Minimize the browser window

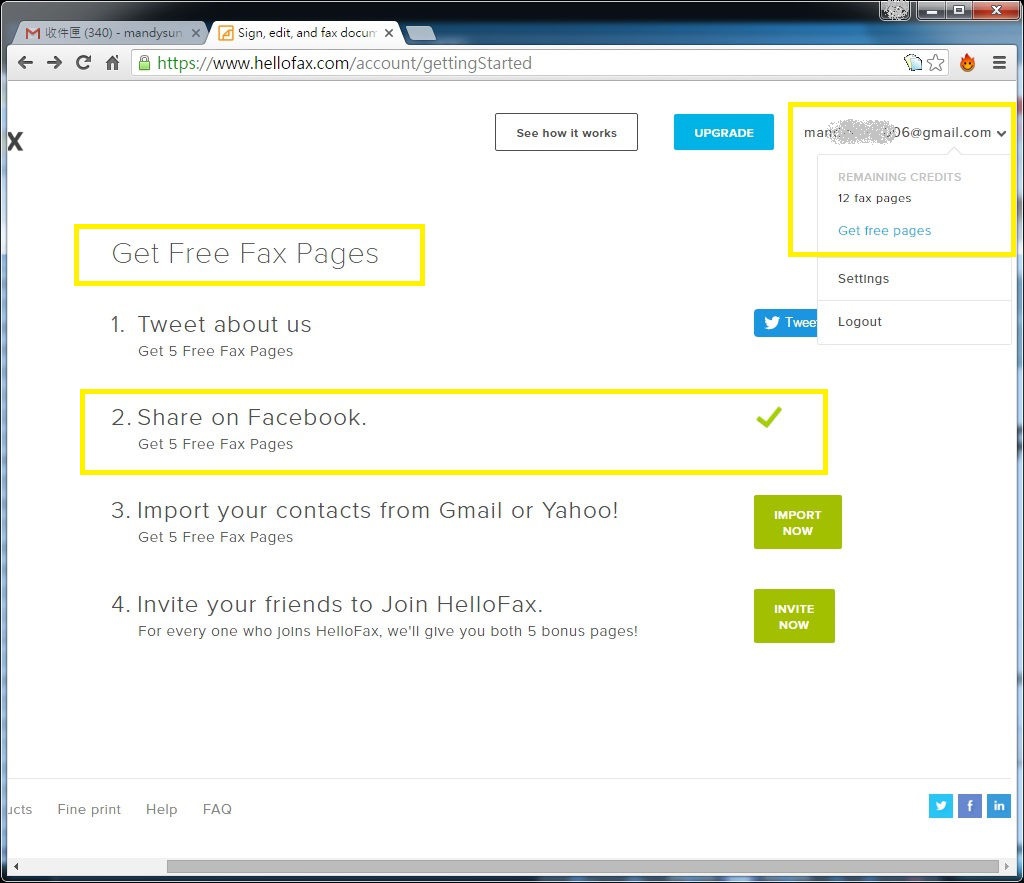point(932,10)
